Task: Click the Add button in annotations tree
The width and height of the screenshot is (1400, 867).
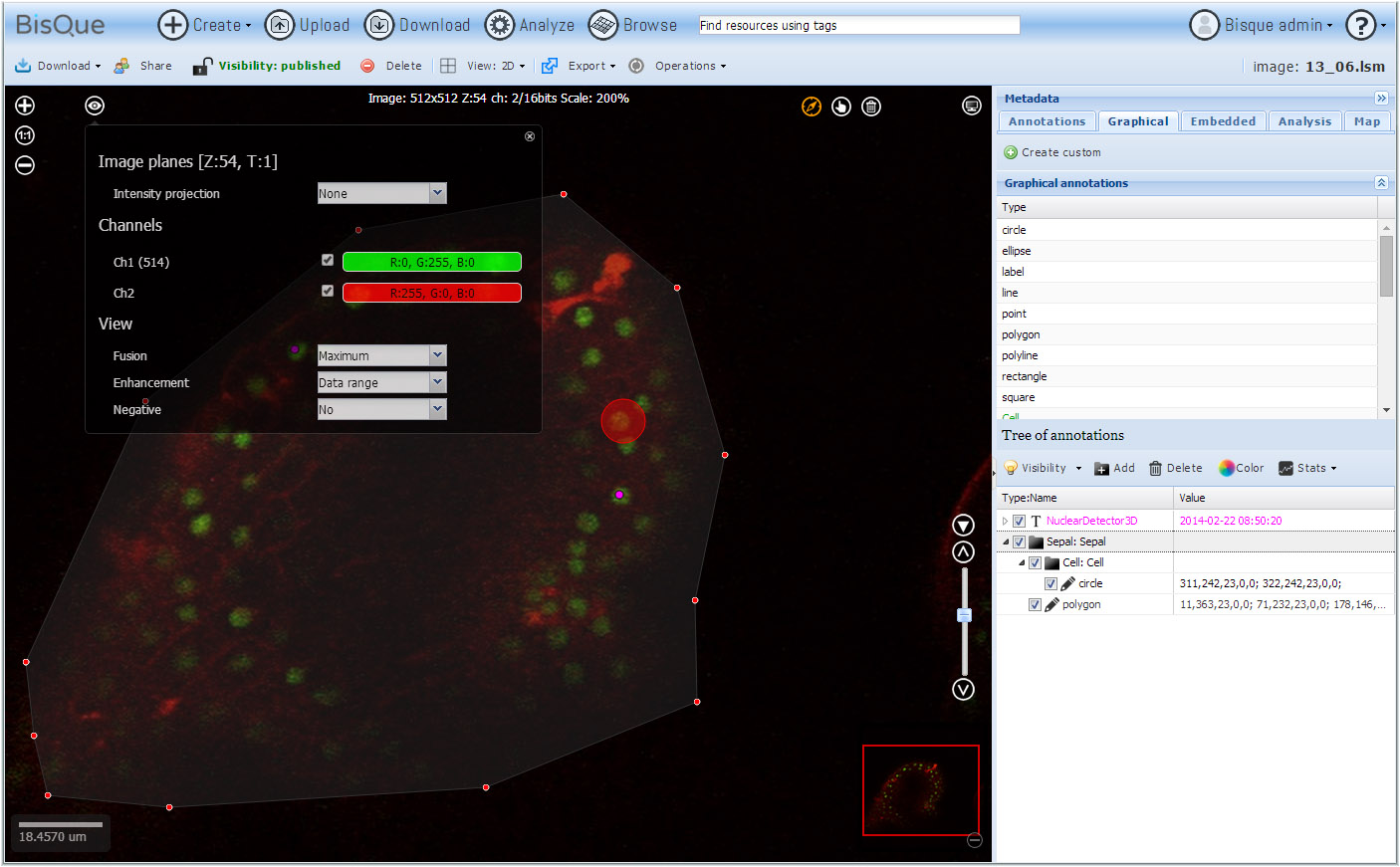Action: coord(1114,468)
